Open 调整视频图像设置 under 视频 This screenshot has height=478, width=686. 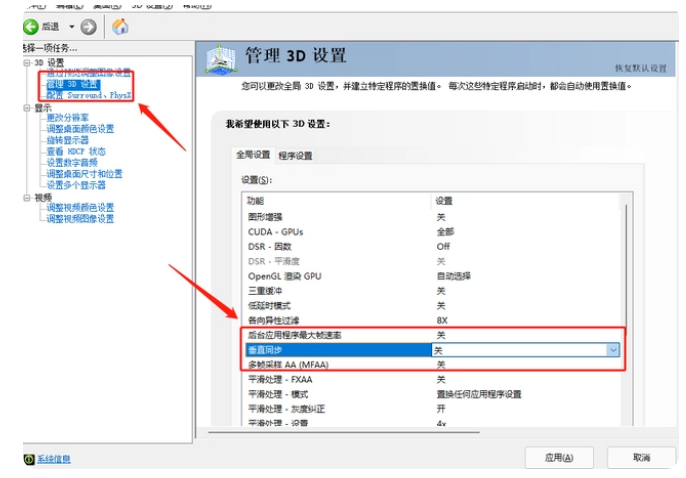[x=80, y=219]
